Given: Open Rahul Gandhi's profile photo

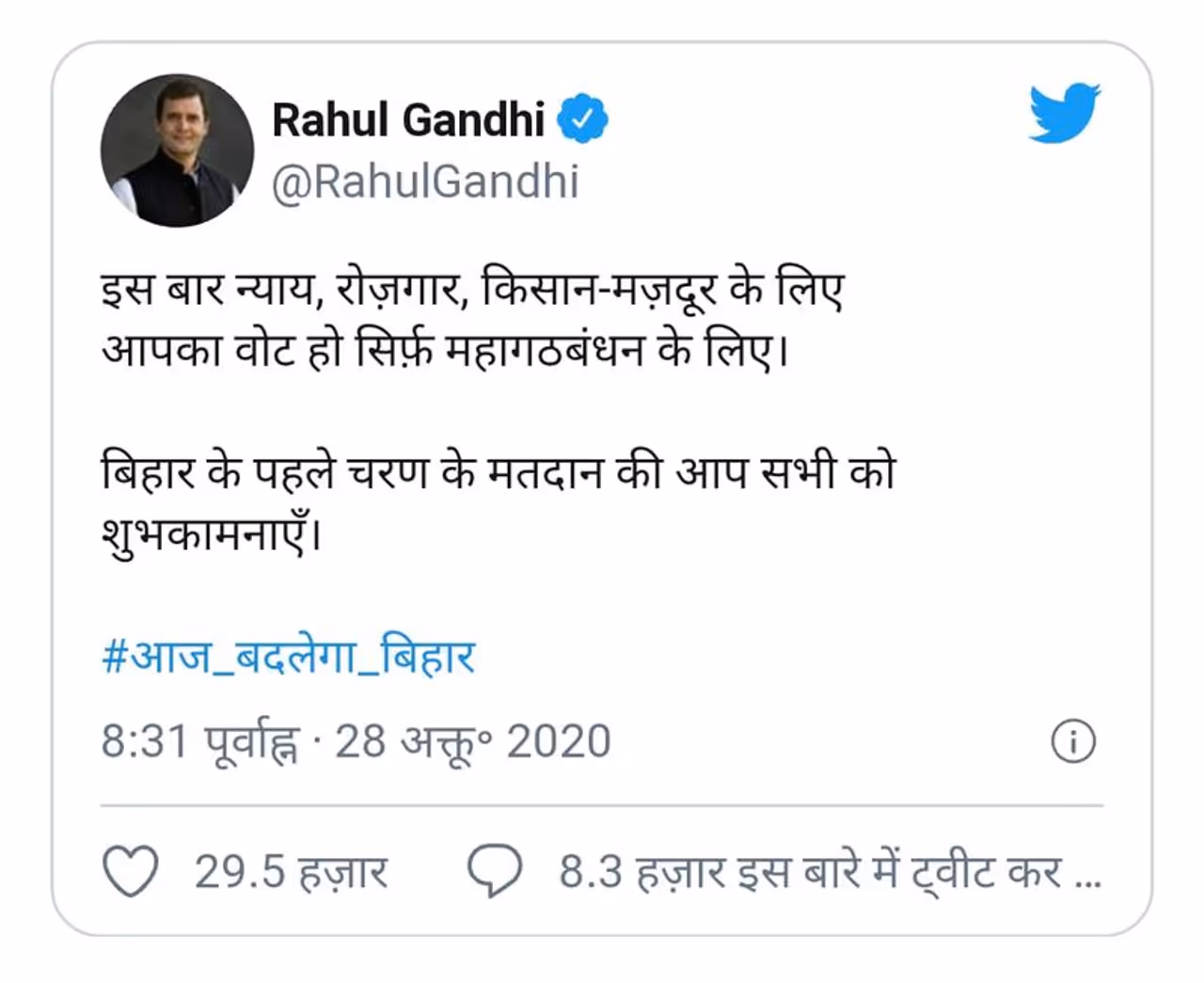Looking at the screenshot, I should 177,151.
